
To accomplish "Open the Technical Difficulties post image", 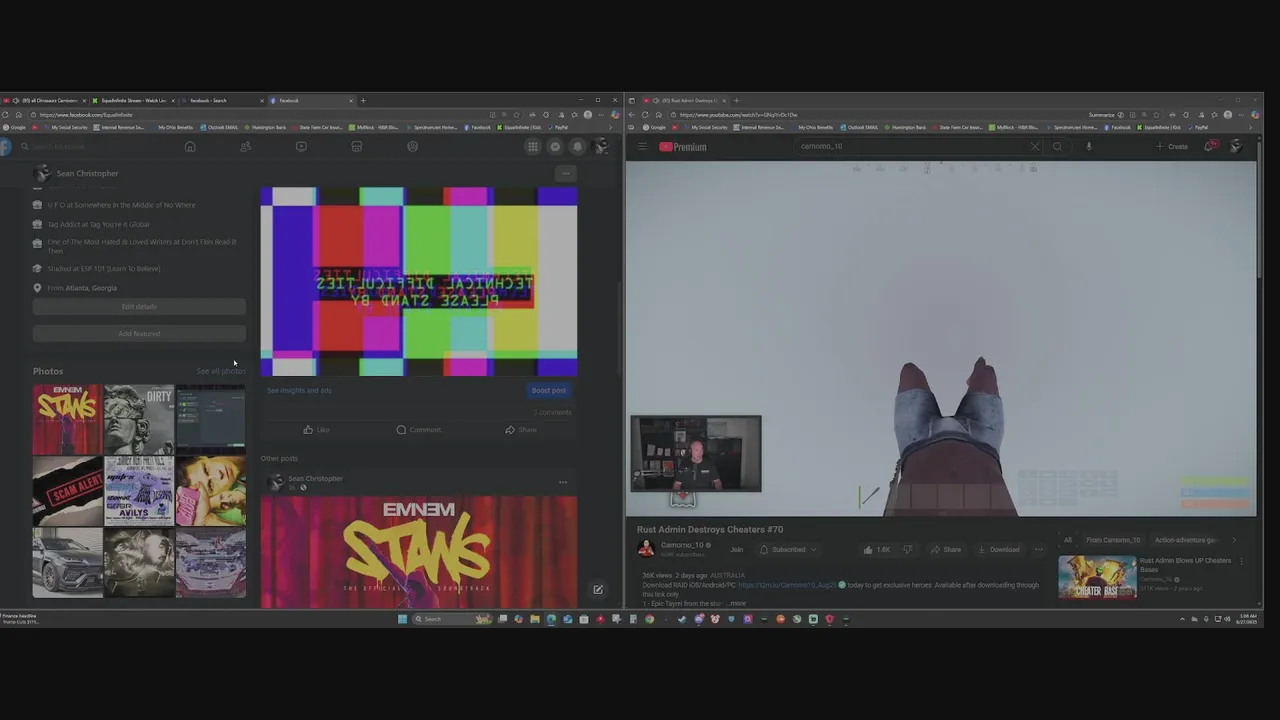I will pos(419,281).
